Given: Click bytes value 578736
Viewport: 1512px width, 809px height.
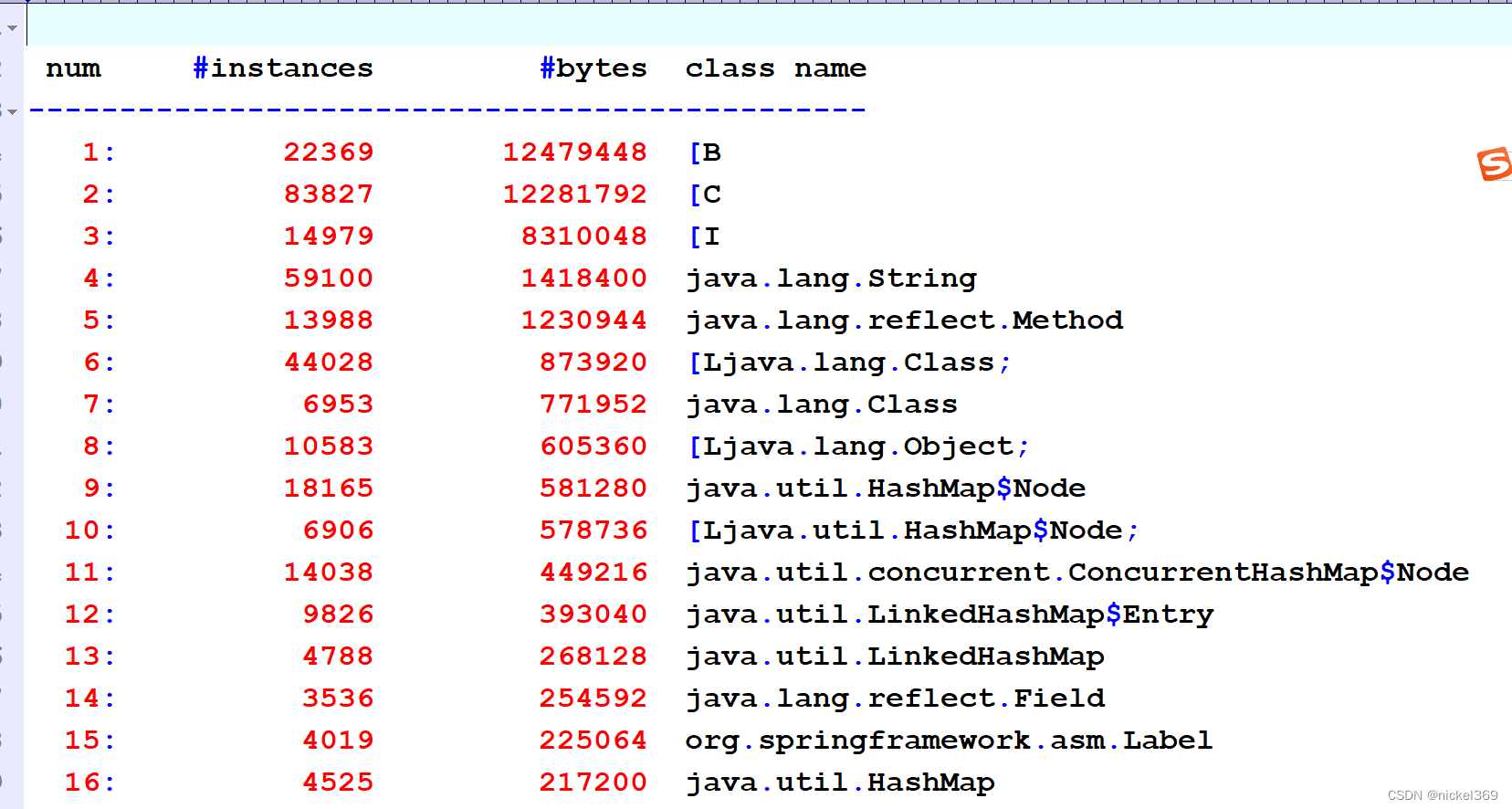Looking at the screenshot, I should coord(593,531).
